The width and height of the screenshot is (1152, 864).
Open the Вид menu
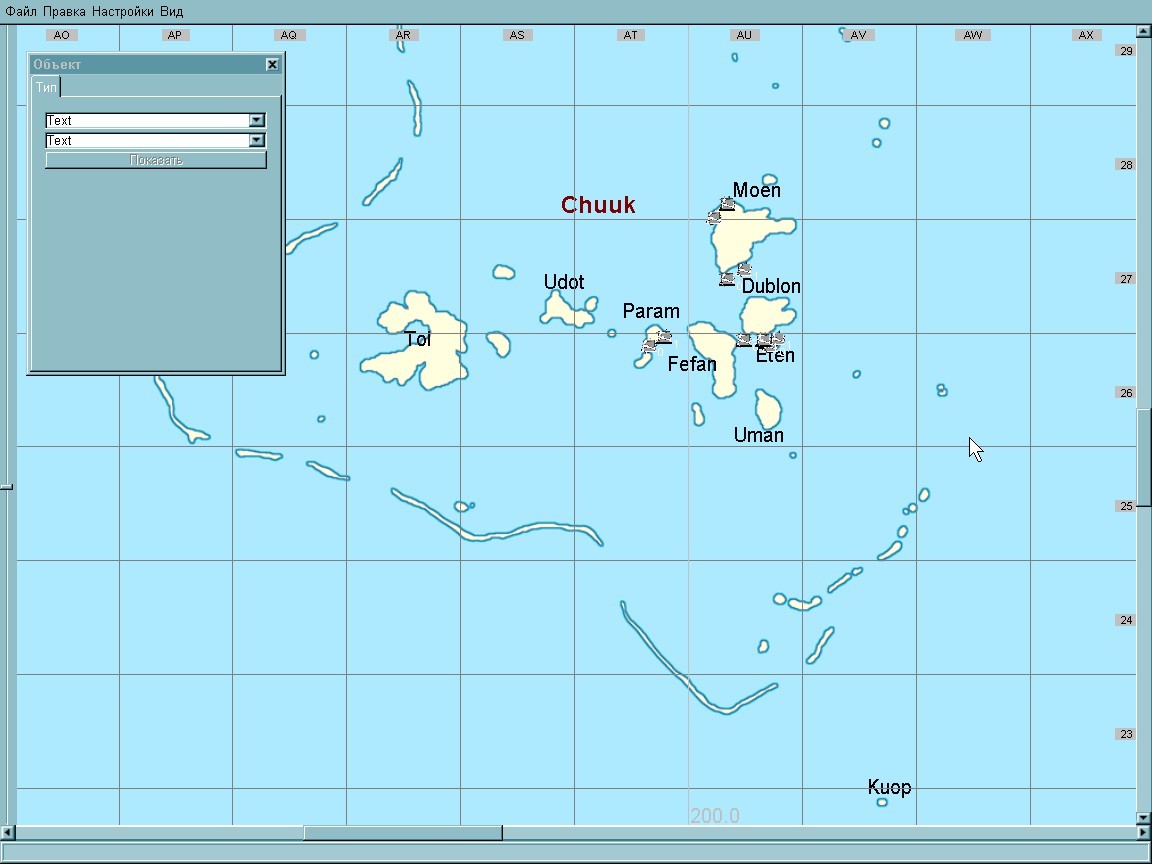(171, 12)
